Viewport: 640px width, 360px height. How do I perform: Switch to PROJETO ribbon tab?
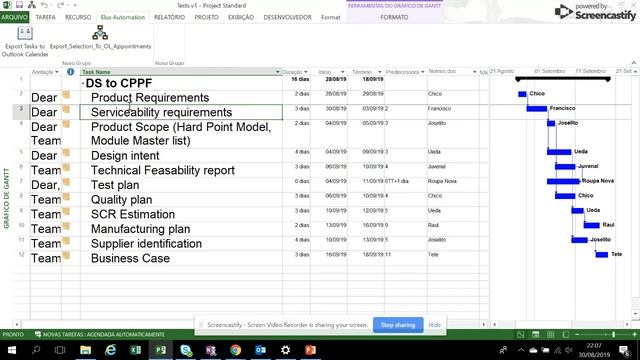(x=206, y=17)
